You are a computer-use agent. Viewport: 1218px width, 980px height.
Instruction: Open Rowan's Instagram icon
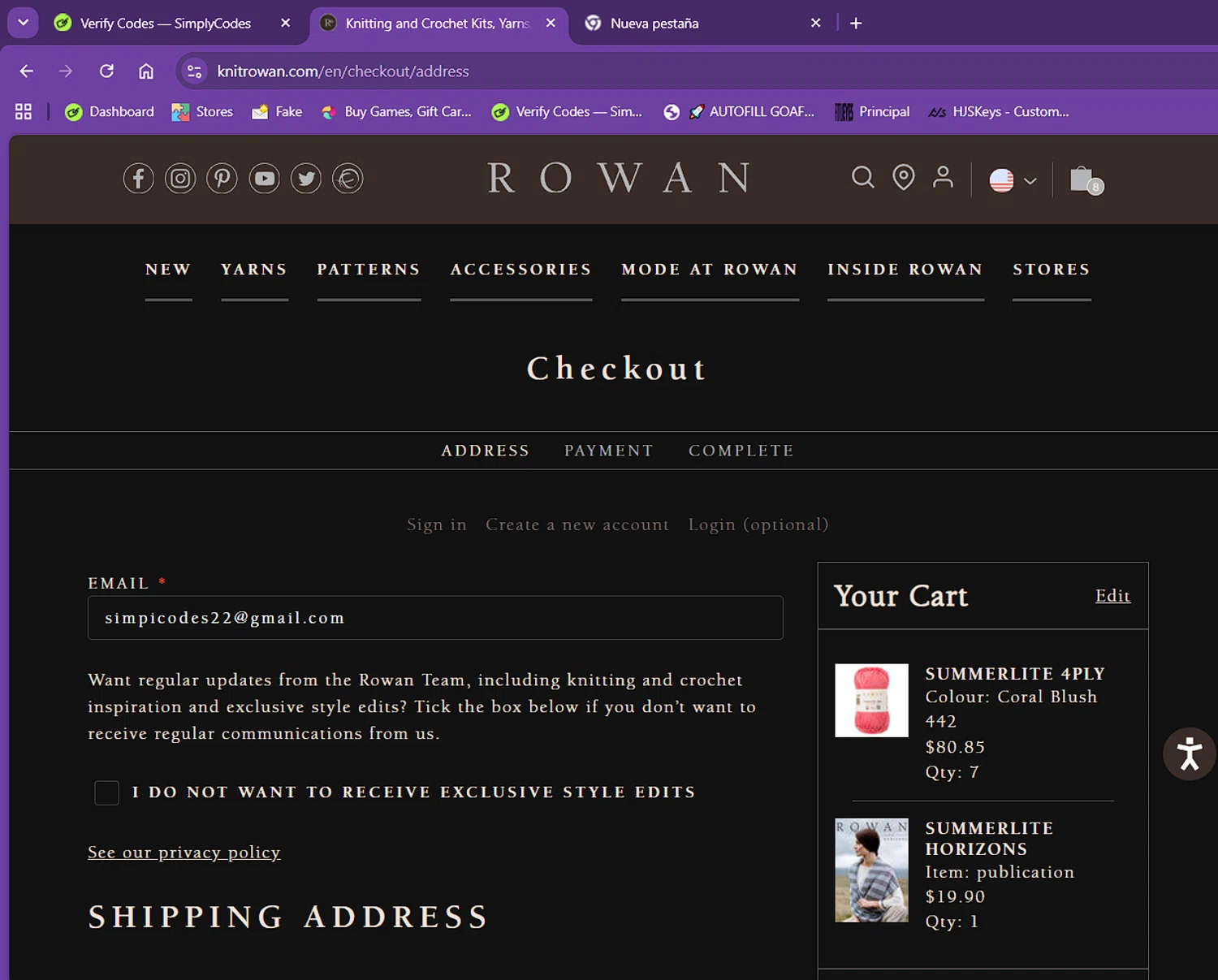coord(180,179)
